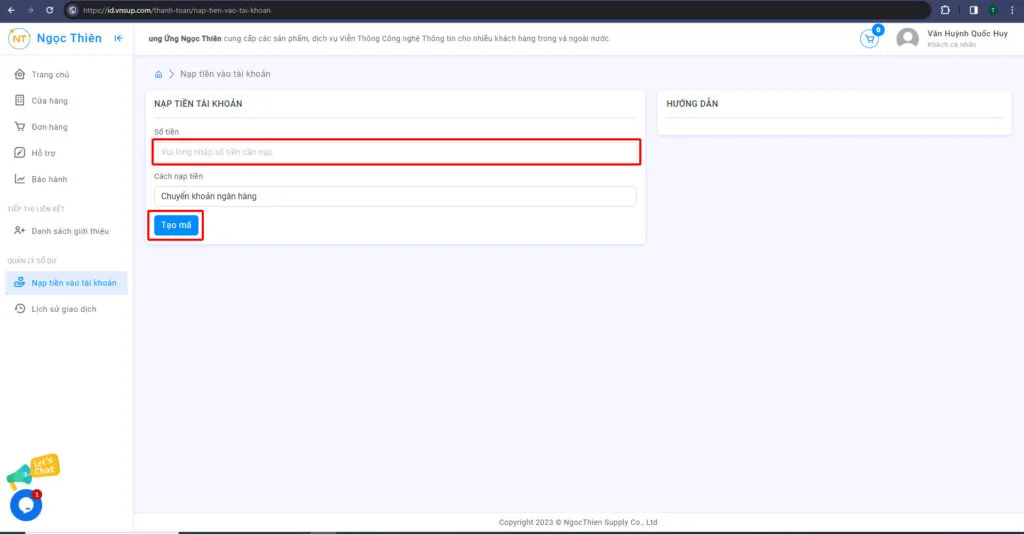Viewport: 1024px width, 534px height.
Task: Open the Let's Chat messenger bubble
Action: click(26, 505)
